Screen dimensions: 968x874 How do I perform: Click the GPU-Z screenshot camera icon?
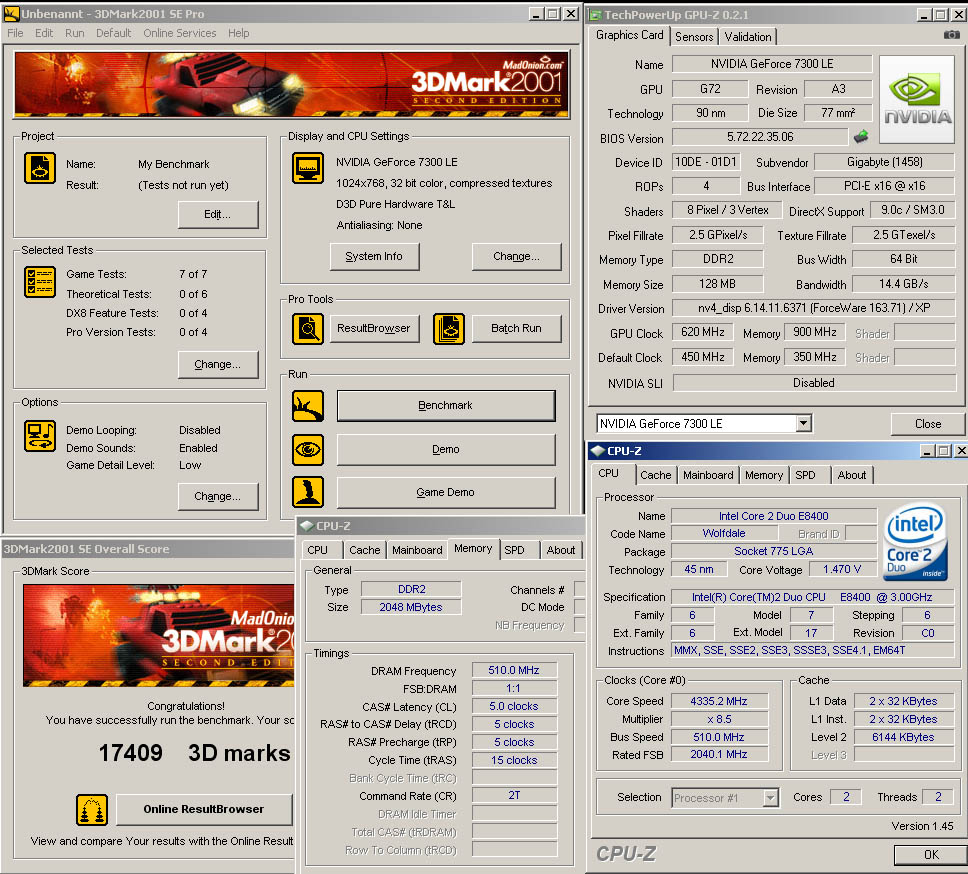(951, 35)
